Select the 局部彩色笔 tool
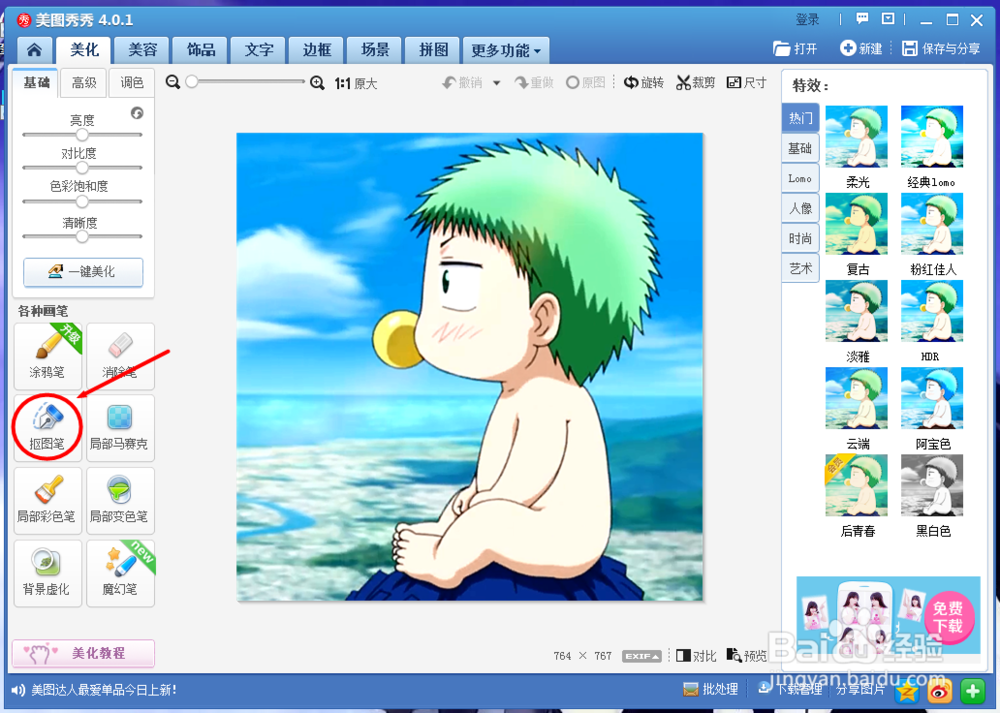This screenshot has height=713, width=1000. [47, 501]
